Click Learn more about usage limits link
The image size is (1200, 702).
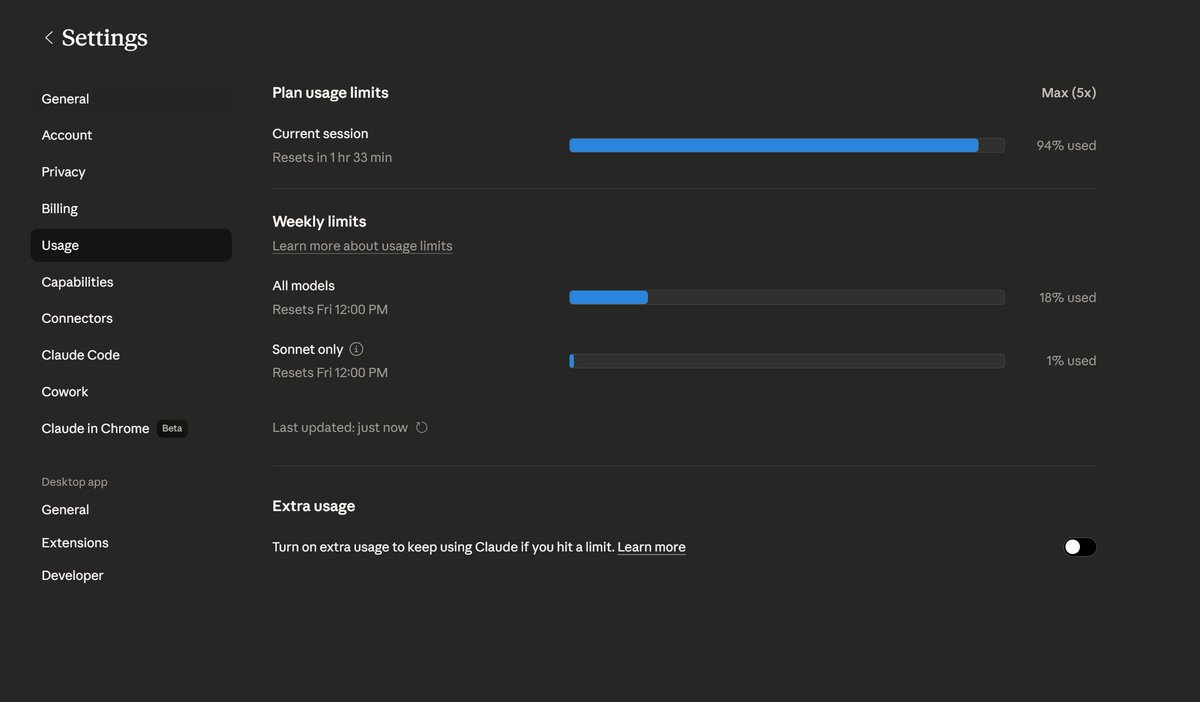(x=362, y=246)
